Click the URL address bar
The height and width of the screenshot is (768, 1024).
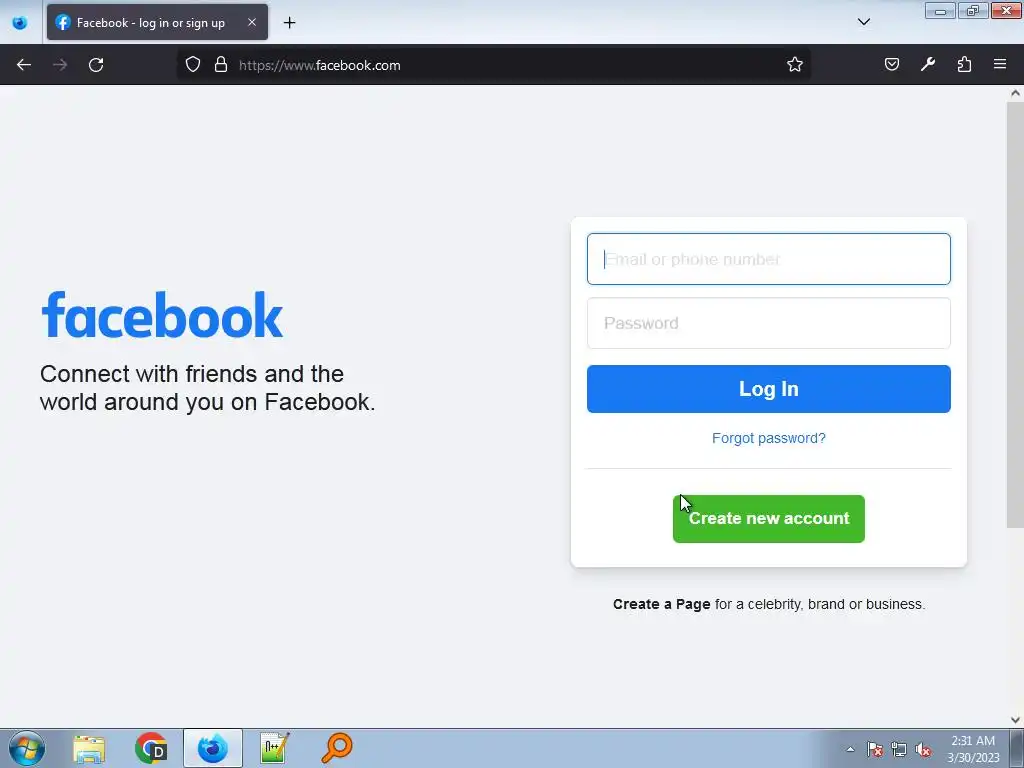(x=494, y=65)
